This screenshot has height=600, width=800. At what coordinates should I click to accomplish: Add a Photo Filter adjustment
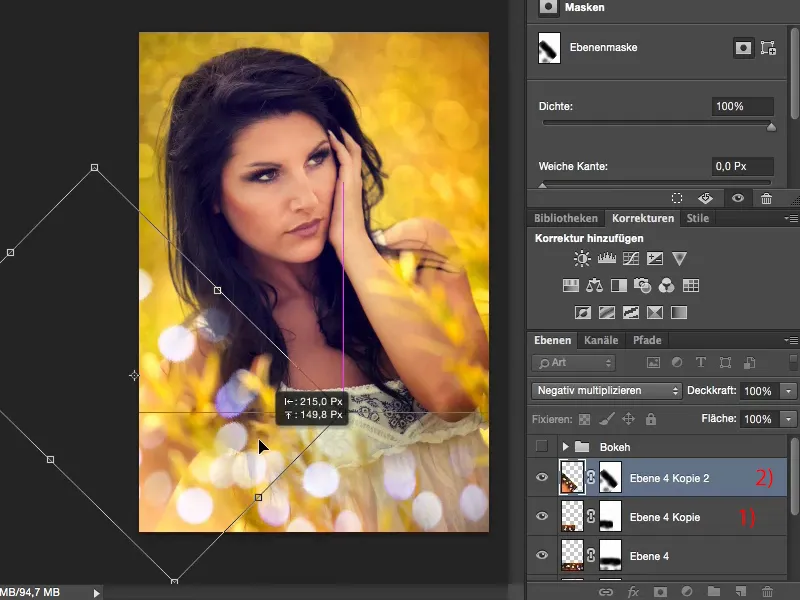click(x=642, y=286)
